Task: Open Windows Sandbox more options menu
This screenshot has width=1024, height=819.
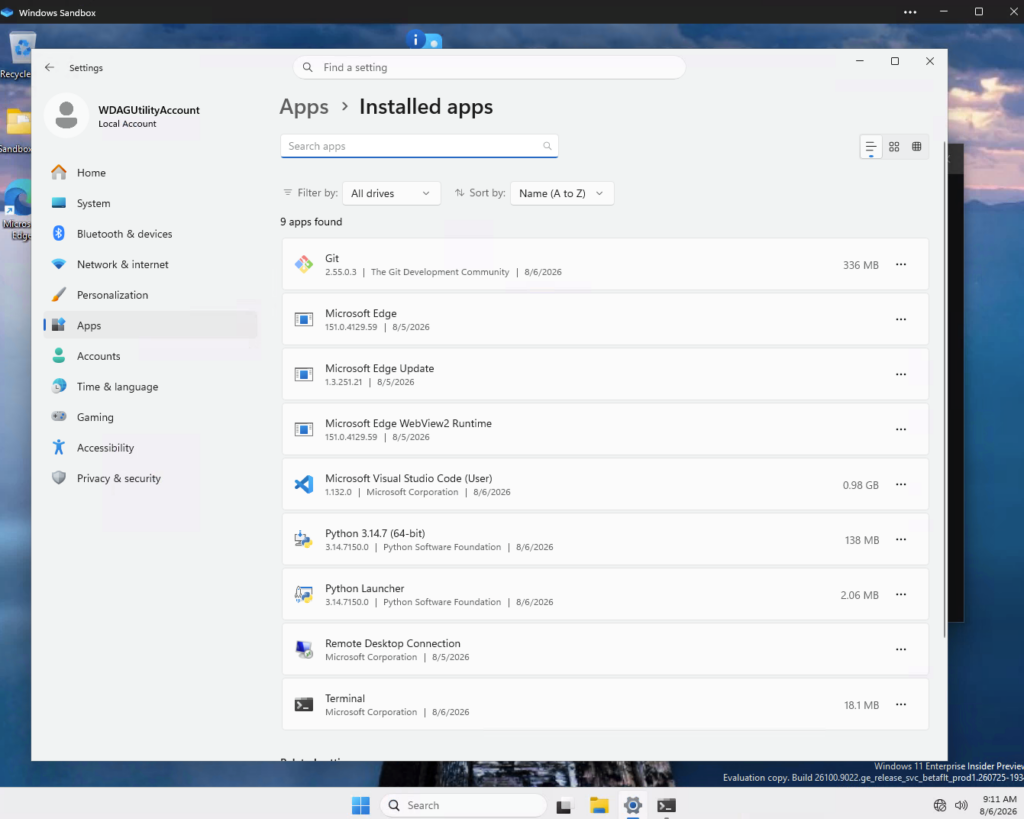Action: point(910,12)
